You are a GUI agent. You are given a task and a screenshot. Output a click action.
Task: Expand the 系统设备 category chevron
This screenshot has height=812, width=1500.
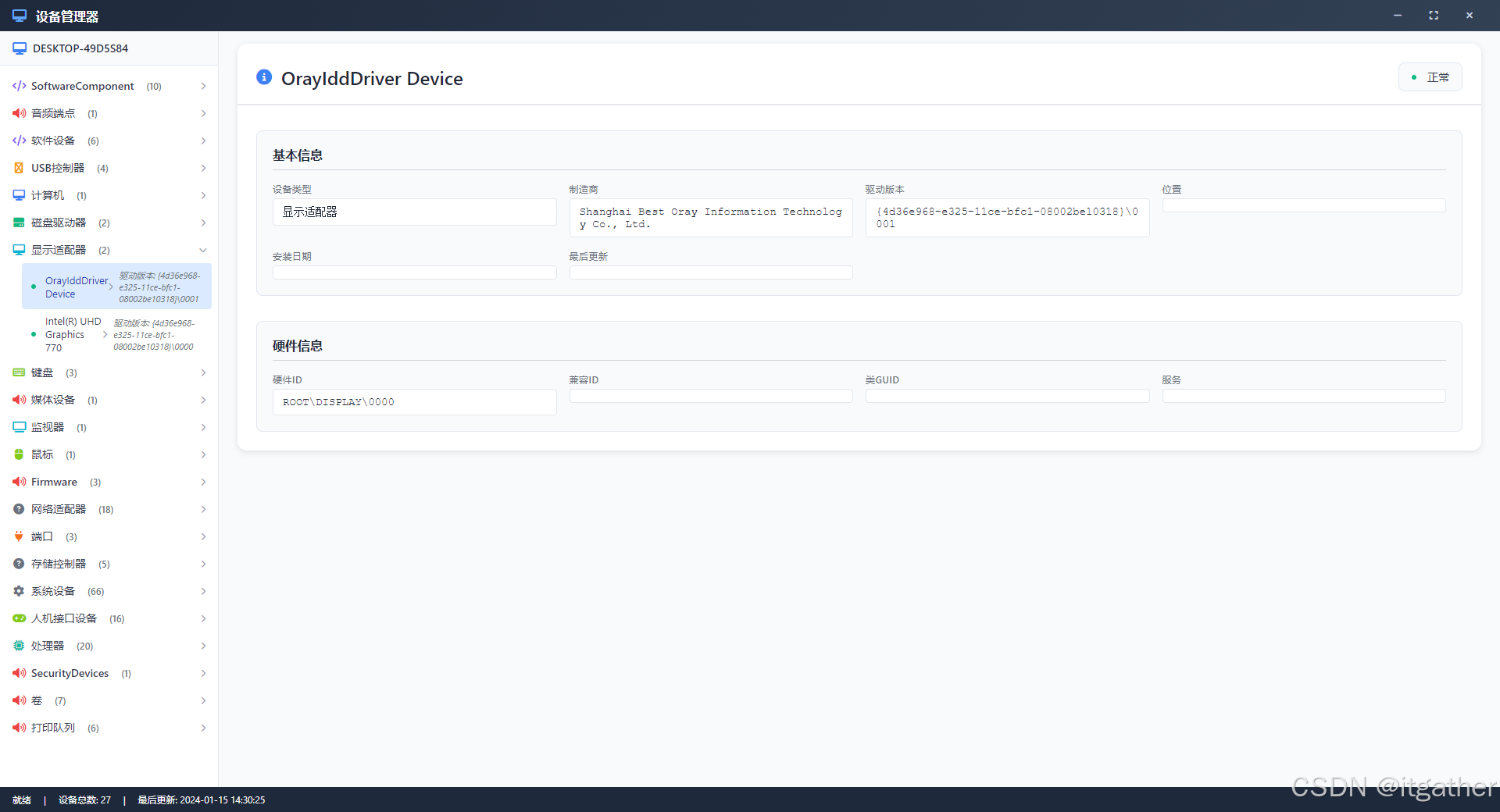[203, 591]
